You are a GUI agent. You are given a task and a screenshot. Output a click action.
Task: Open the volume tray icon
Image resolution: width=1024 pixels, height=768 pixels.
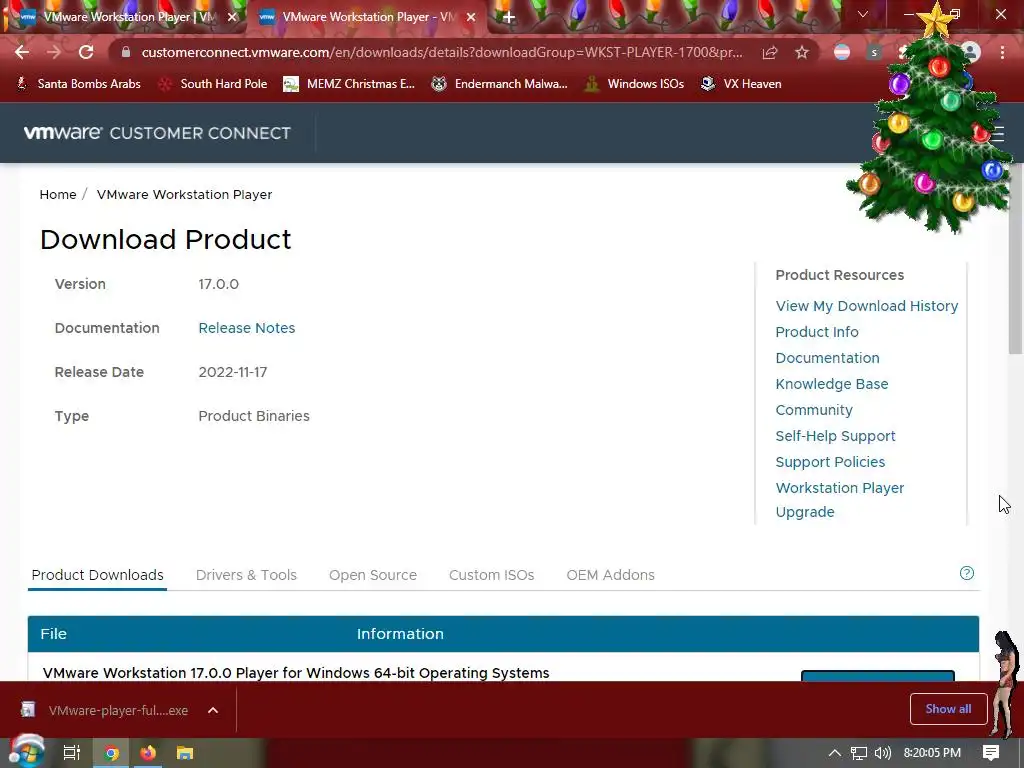click(x=882, y=753)
